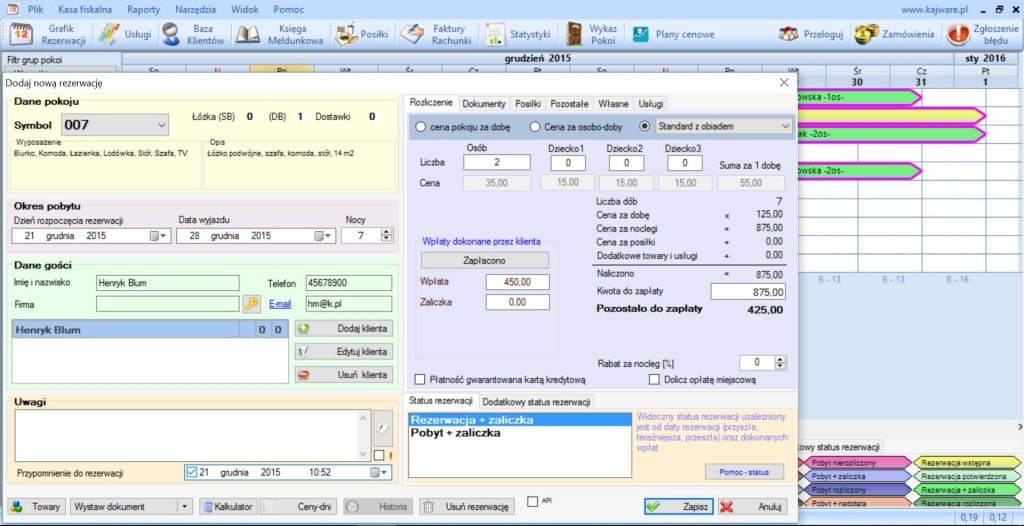Enable 'Płatność gwarantowana kartą kredytową' checkbox
The width and height of the screenshot is (1024, 526).
pyautogui.click(x=421, y=379)
